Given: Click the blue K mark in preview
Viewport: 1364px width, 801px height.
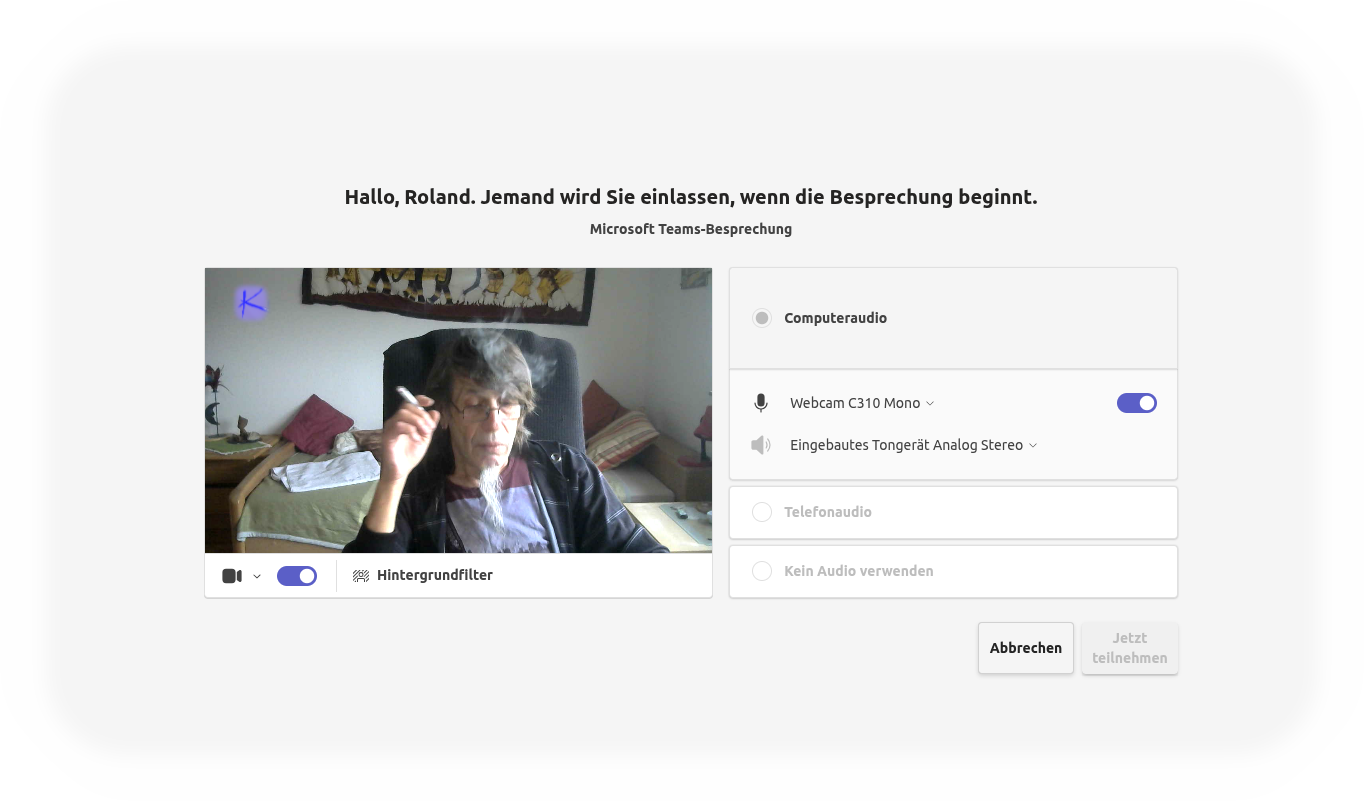Looking at the screenshot, I should click(x=251, y=301).
